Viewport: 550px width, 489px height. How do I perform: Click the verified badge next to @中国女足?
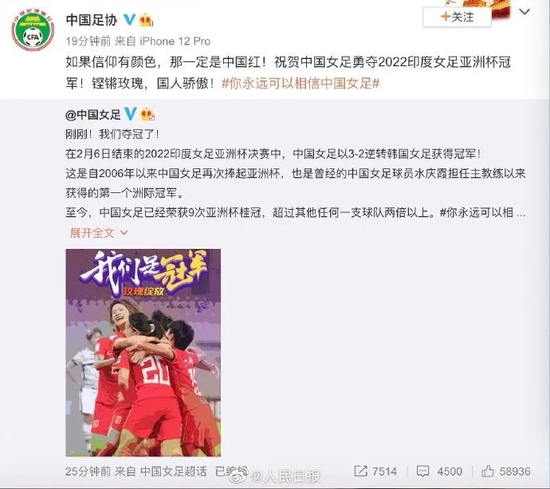coord(130,114)
